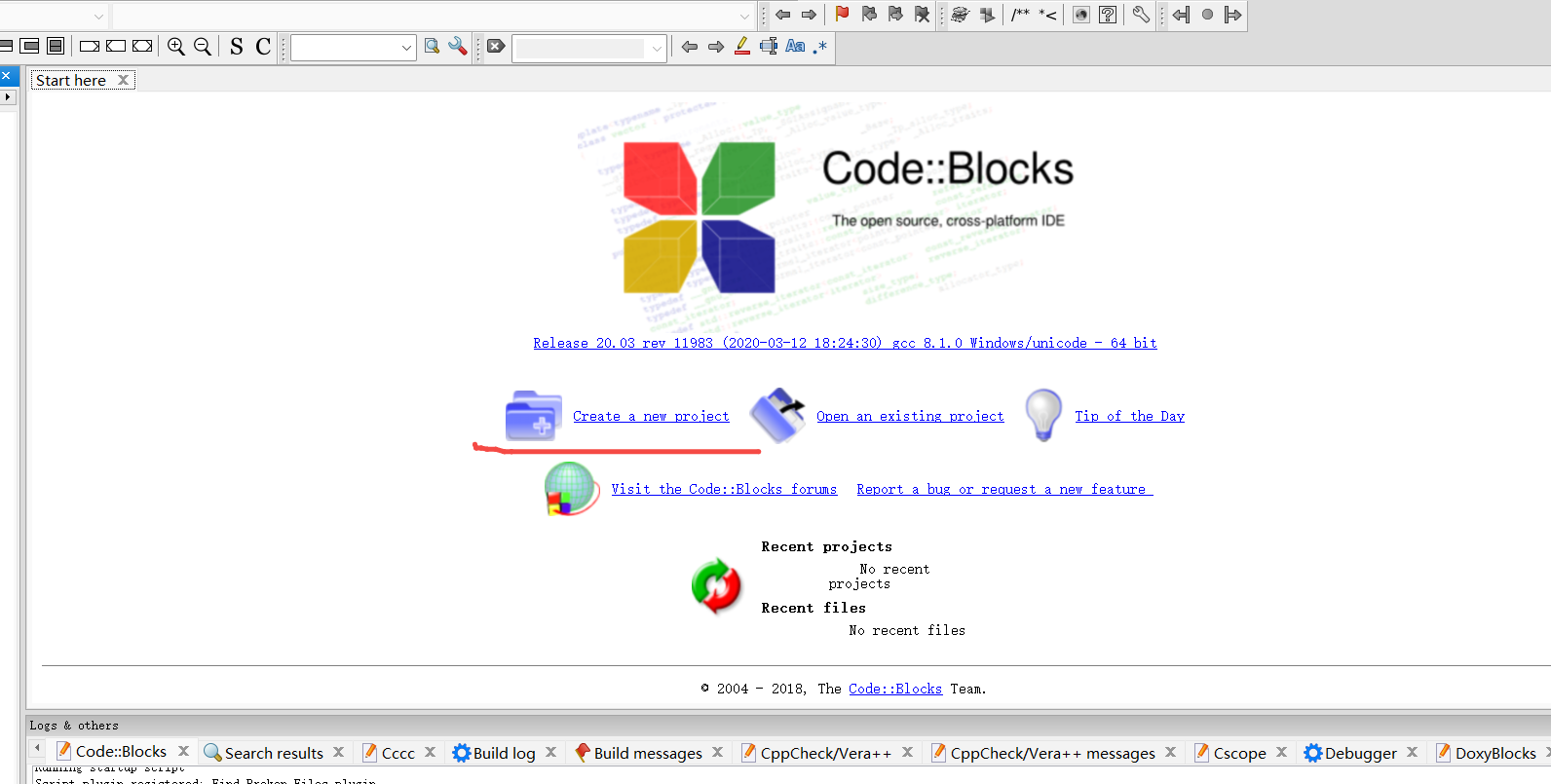Open the search text combo box dropdown
This screenshot has height=784, width=1551.
[x=406, y=48]
